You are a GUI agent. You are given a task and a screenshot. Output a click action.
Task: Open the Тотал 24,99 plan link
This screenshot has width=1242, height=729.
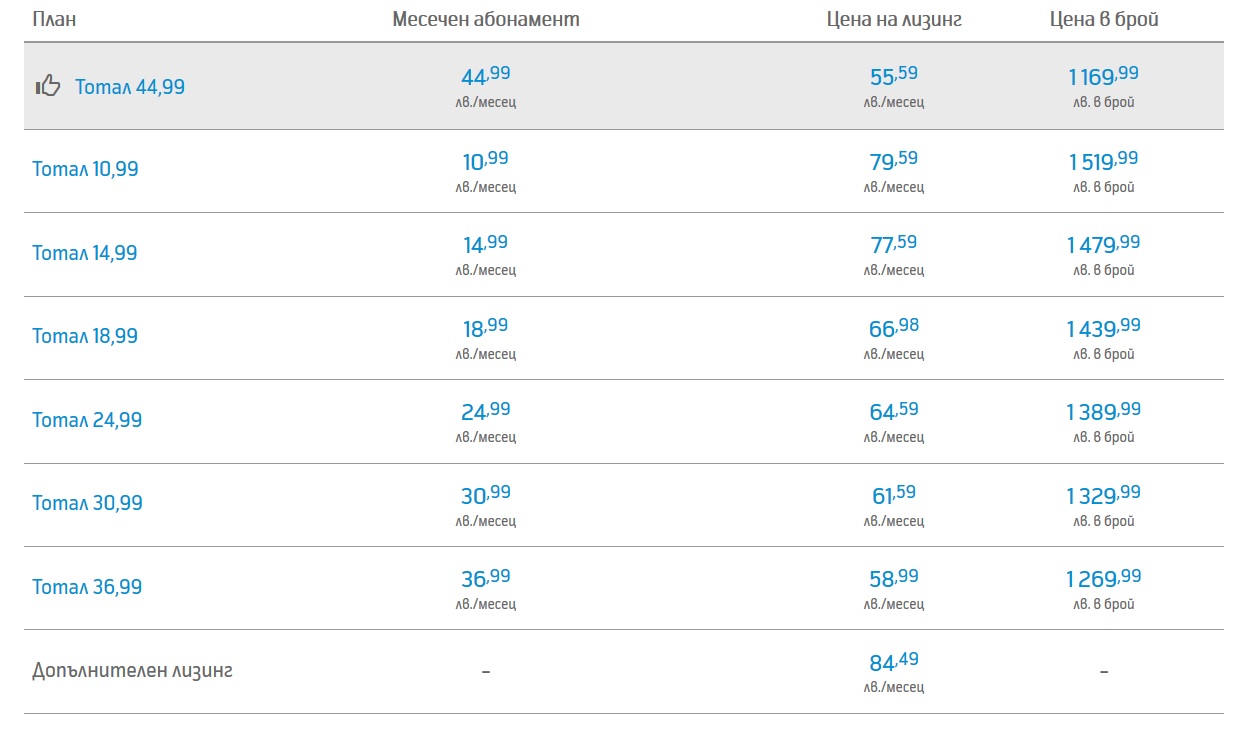coord(87,420)
